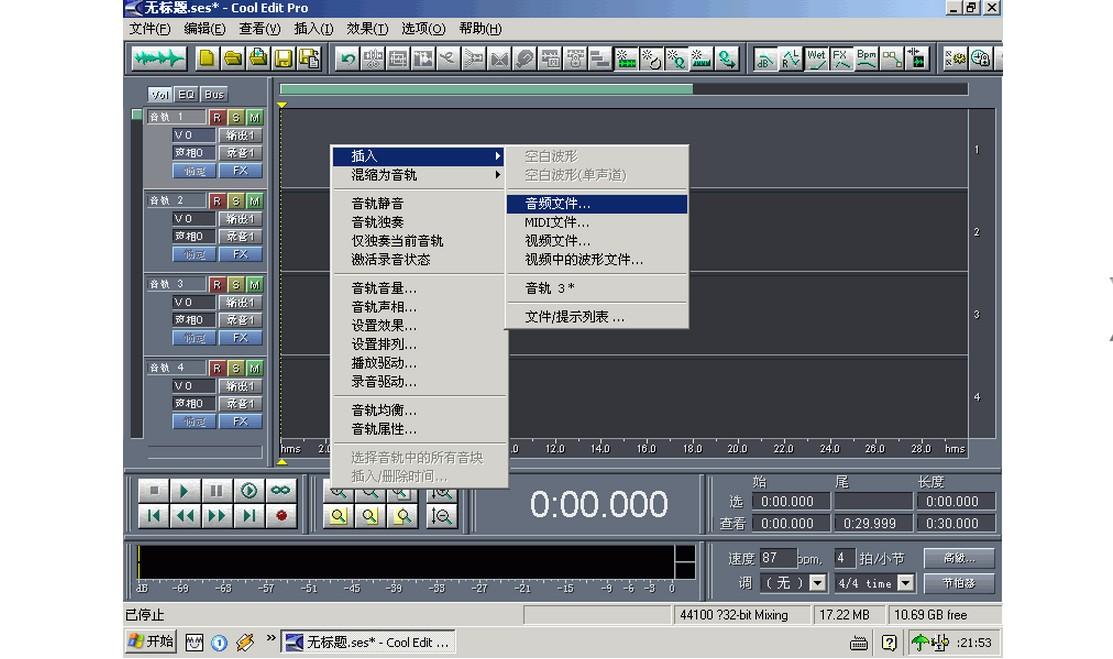
Task: Undo the last action
Action: coord(347,58)
